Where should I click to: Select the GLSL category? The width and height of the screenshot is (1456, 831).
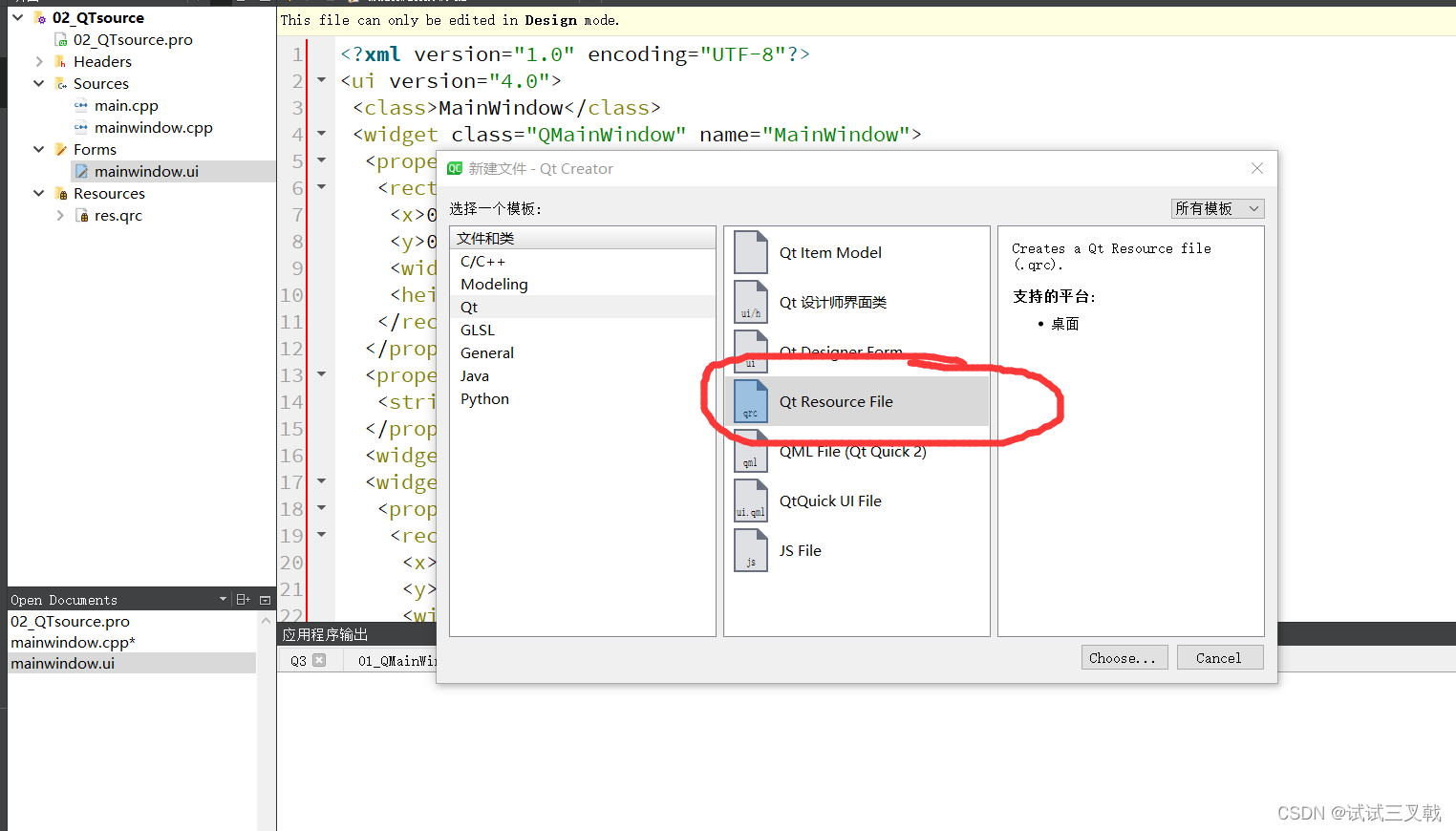coord(583,330)
